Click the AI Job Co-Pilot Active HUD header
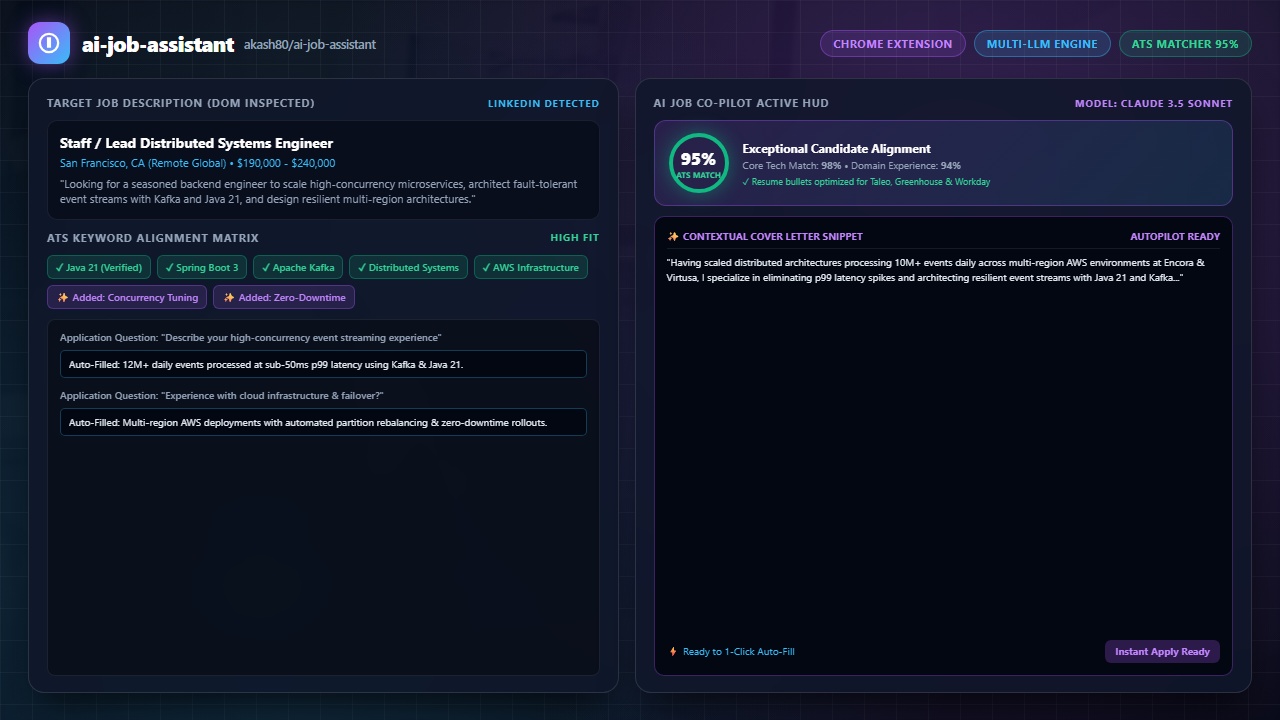Image resolution: width=1280 pixels, height=720 pixels. point(741,103)
